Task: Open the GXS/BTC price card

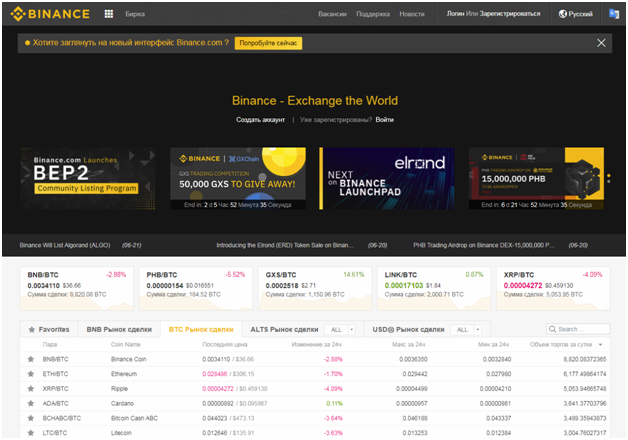Action: [315, 289]
